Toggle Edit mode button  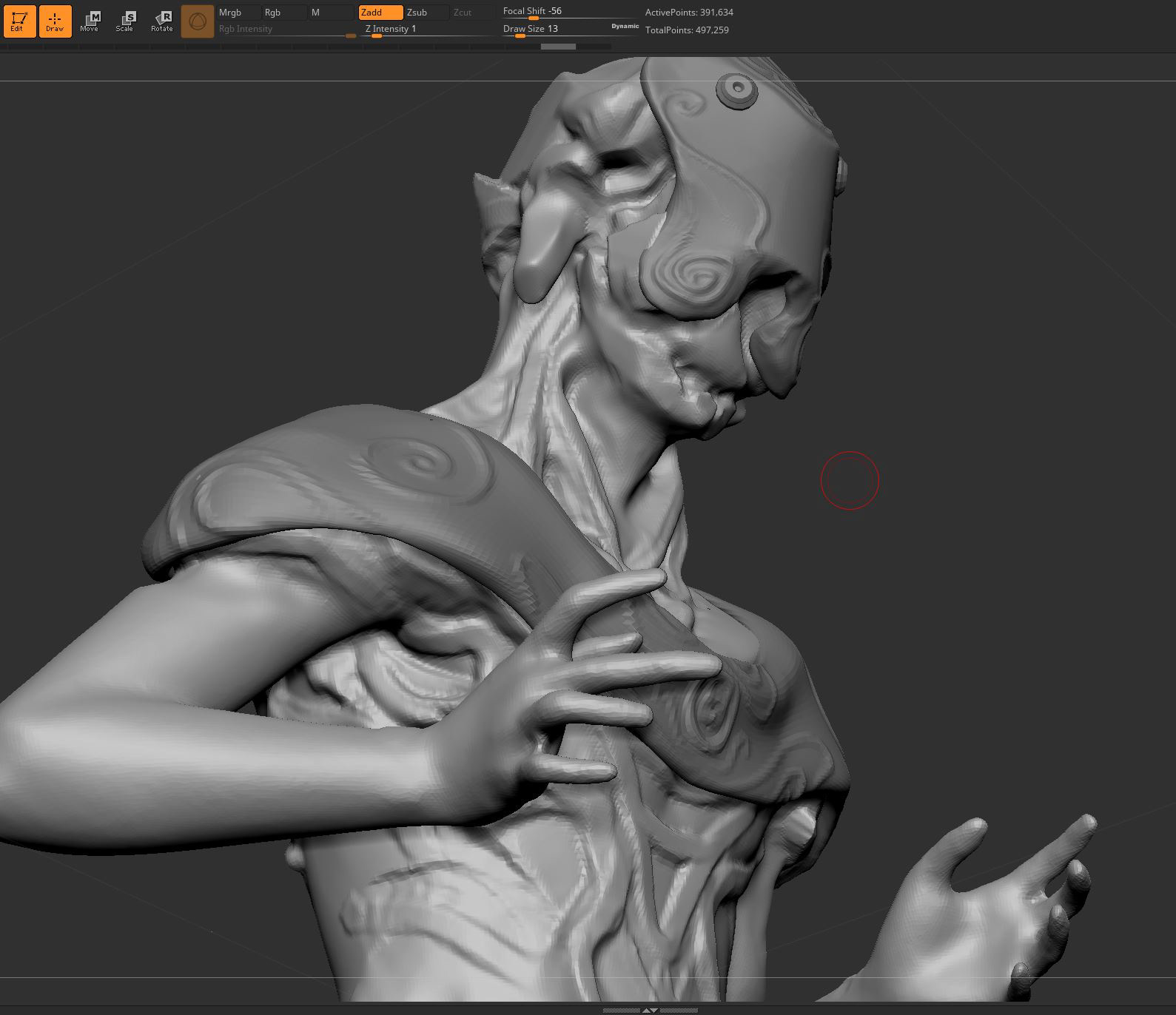point(19,21)
